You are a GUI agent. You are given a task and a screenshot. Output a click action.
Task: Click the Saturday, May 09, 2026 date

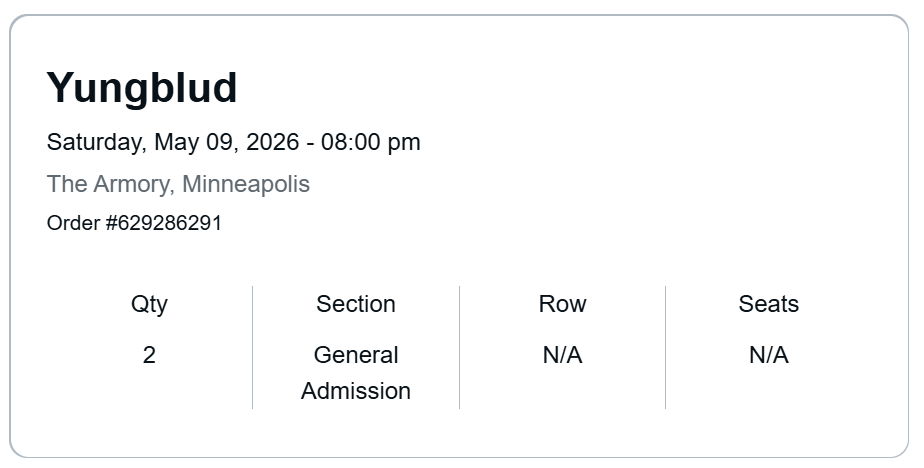point(172,142)
